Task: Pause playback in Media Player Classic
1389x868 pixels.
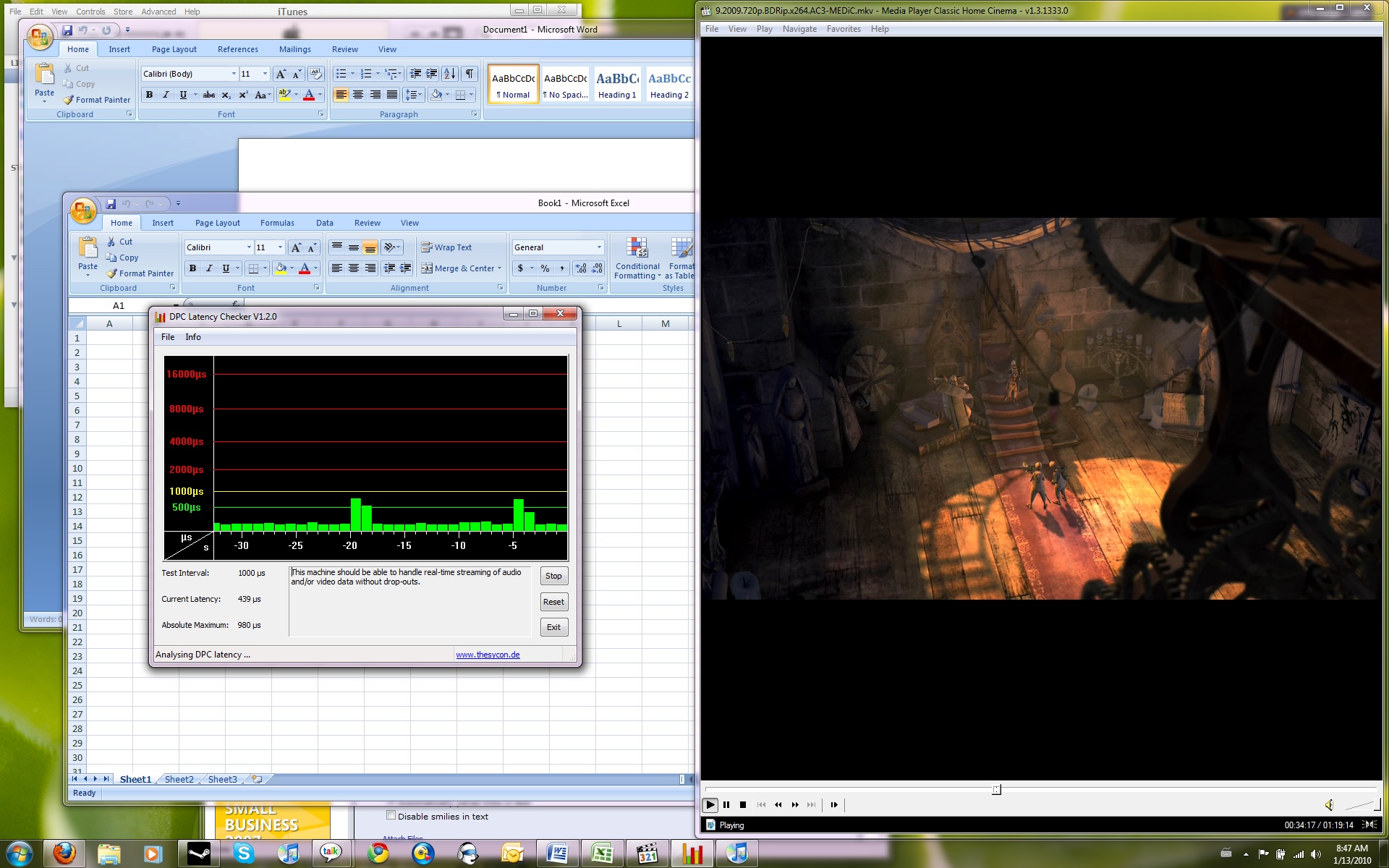Action: (726, 804)
